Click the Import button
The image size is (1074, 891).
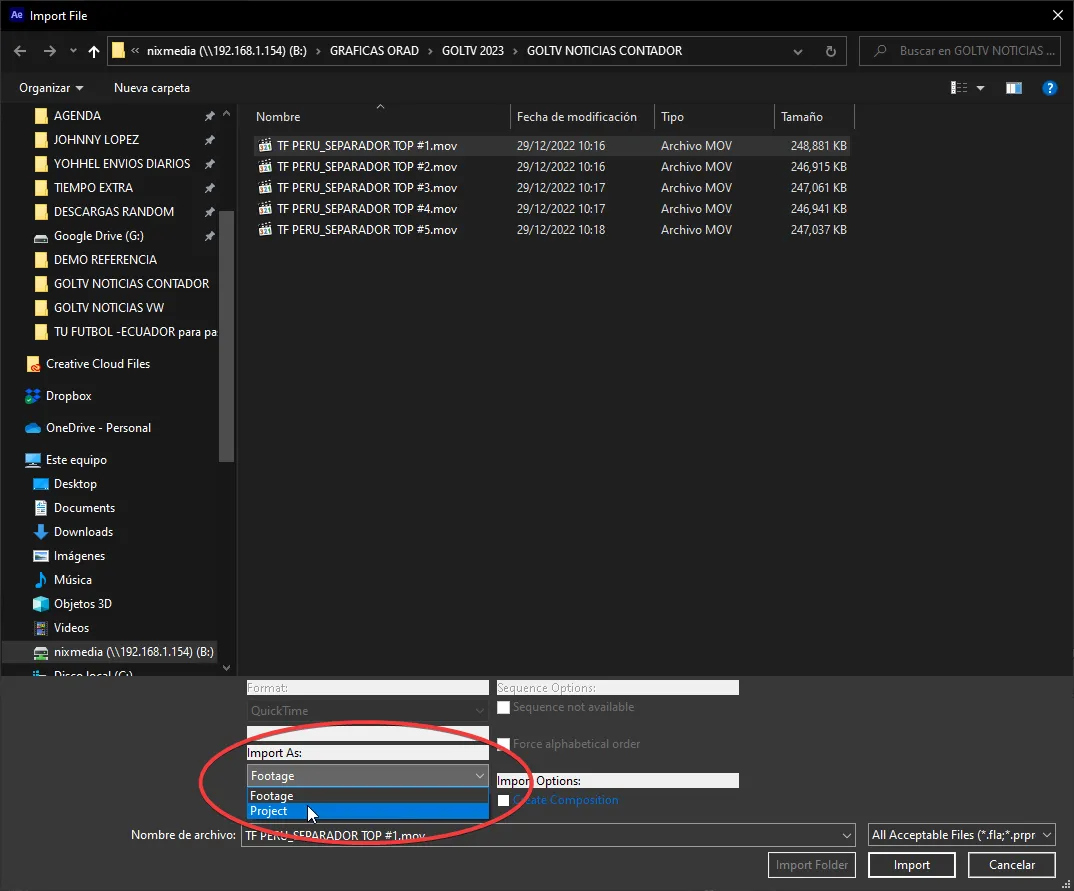click(x=911, y=864)
